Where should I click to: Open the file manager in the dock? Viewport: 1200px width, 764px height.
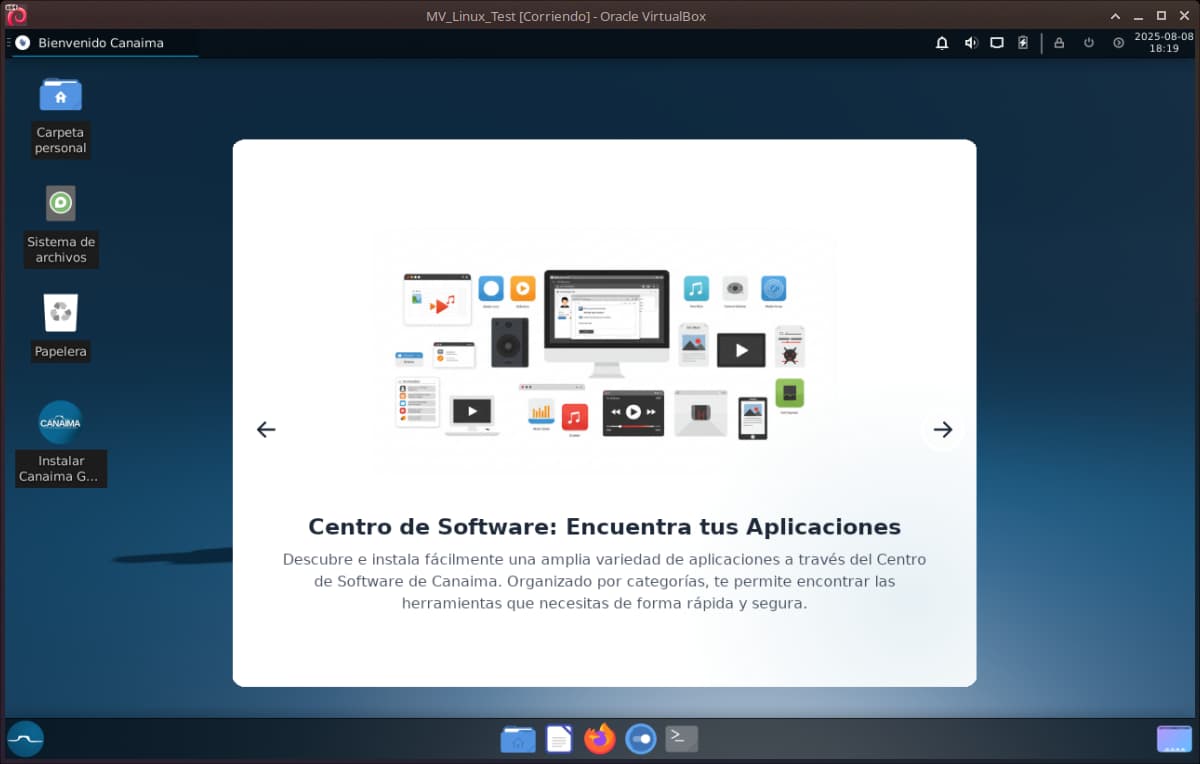(518, 739)
